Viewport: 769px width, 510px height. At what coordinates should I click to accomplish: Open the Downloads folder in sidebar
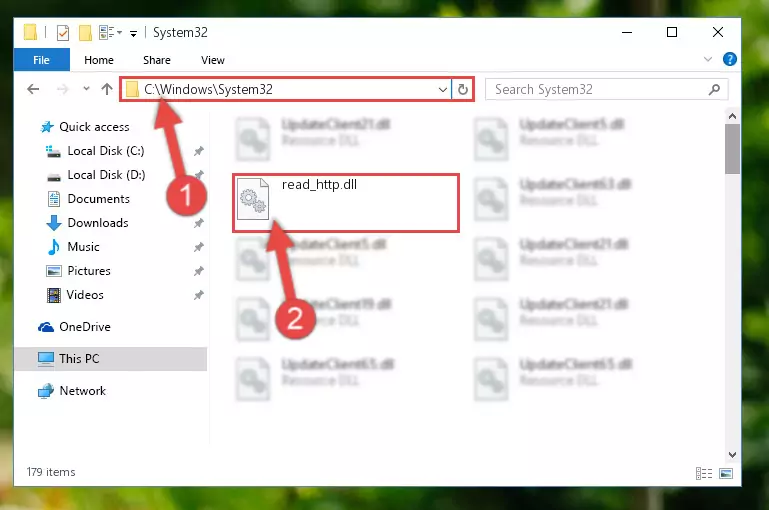coord(98,223)
